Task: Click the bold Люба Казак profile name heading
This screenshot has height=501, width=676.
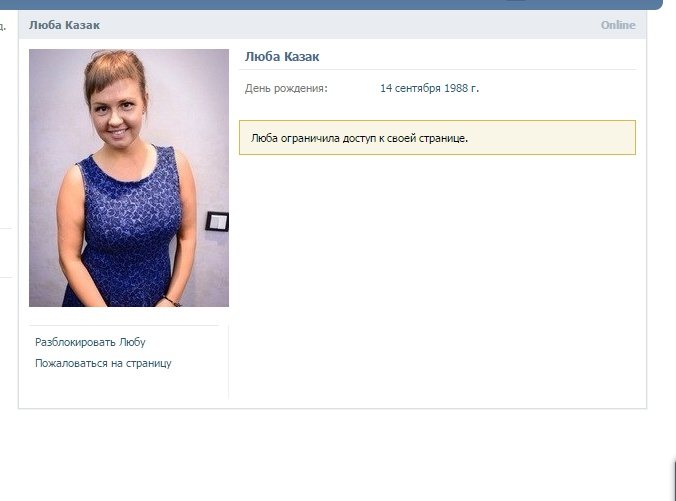Action: coord(282,57)
